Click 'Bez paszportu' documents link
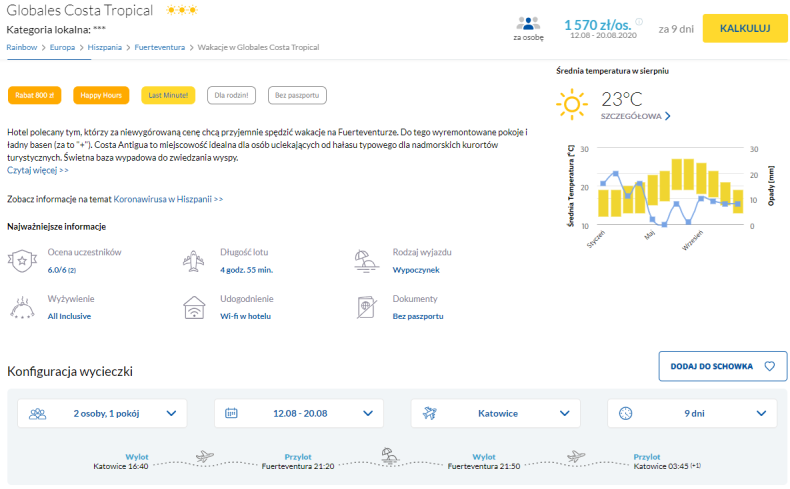 (418, 316)
